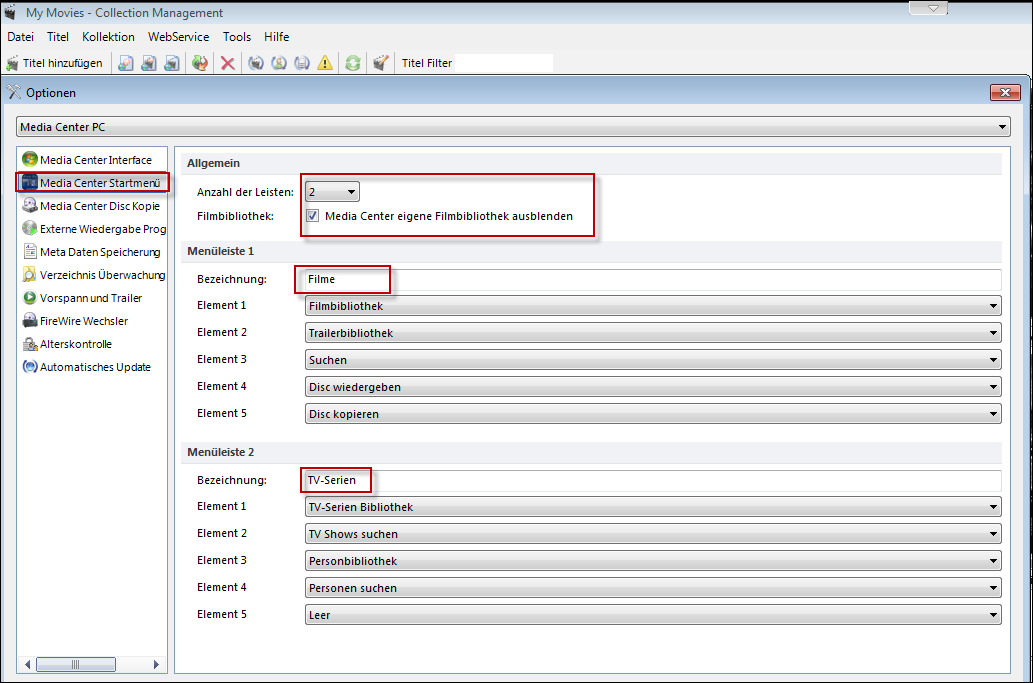The width and height of the screenshot is (1033, 683).
Task: Select Media Center Startmenü in sidebar
Action: (92, 183)
